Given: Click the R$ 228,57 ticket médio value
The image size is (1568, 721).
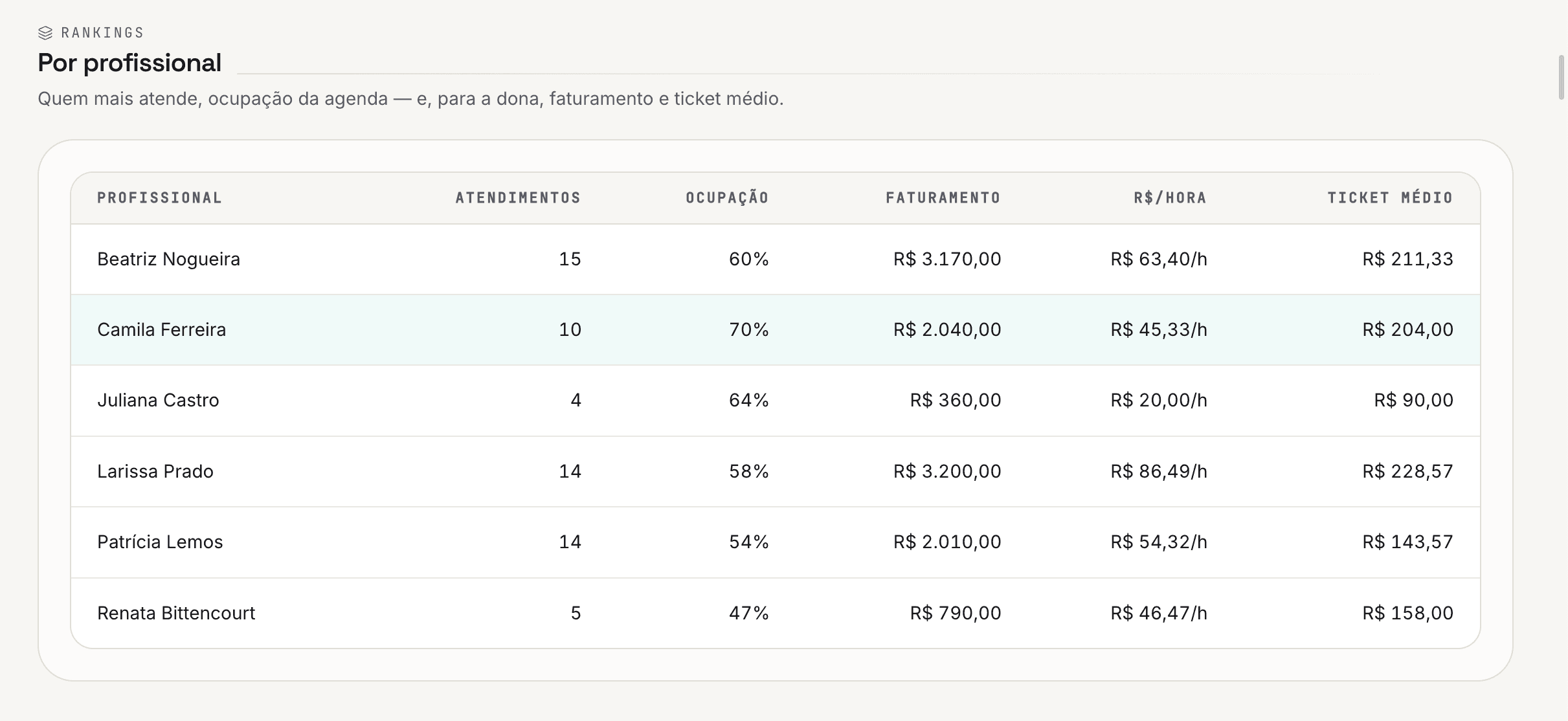Looking at the screenshot, I should (1407, 471).
